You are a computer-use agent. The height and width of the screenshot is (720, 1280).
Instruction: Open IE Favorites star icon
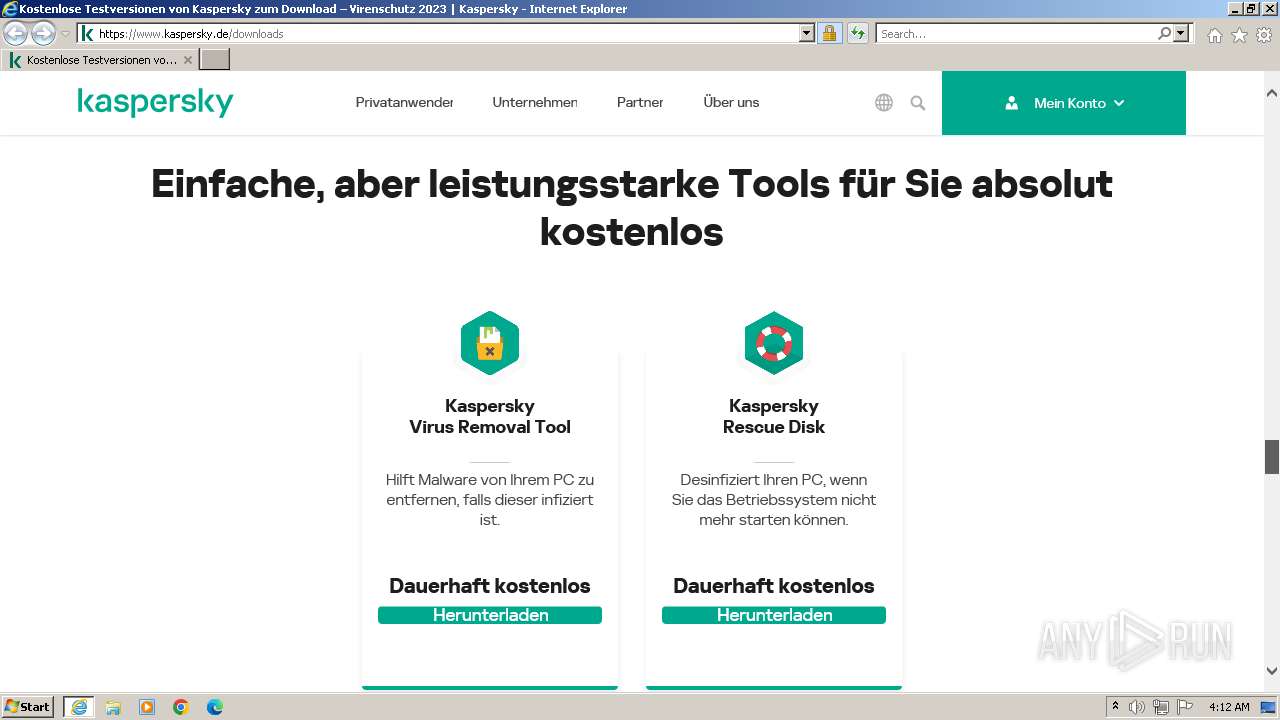1239,35
